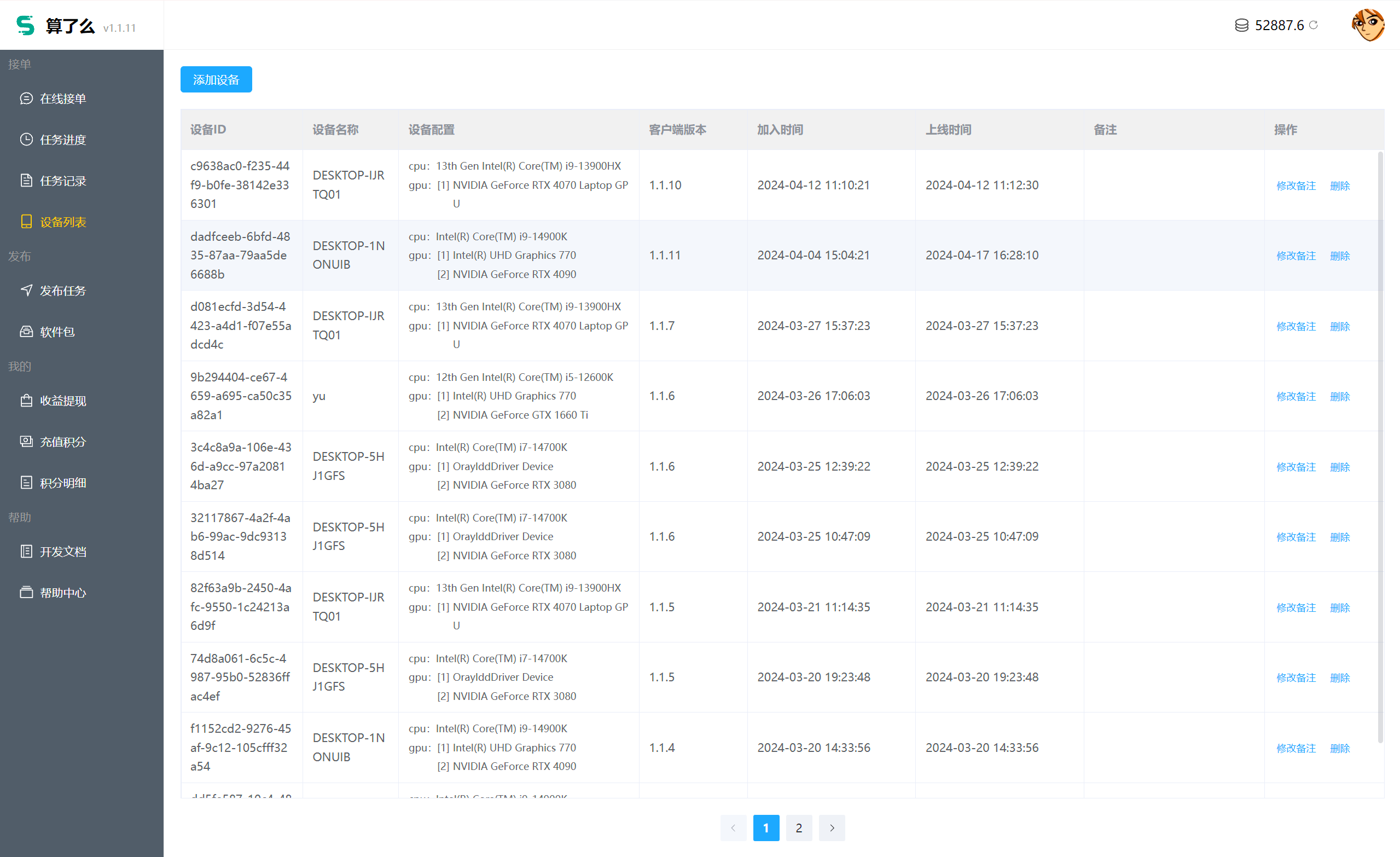Click the balance refresh icon
The image size is (1400, 857).
click(x=1313, y=25)
